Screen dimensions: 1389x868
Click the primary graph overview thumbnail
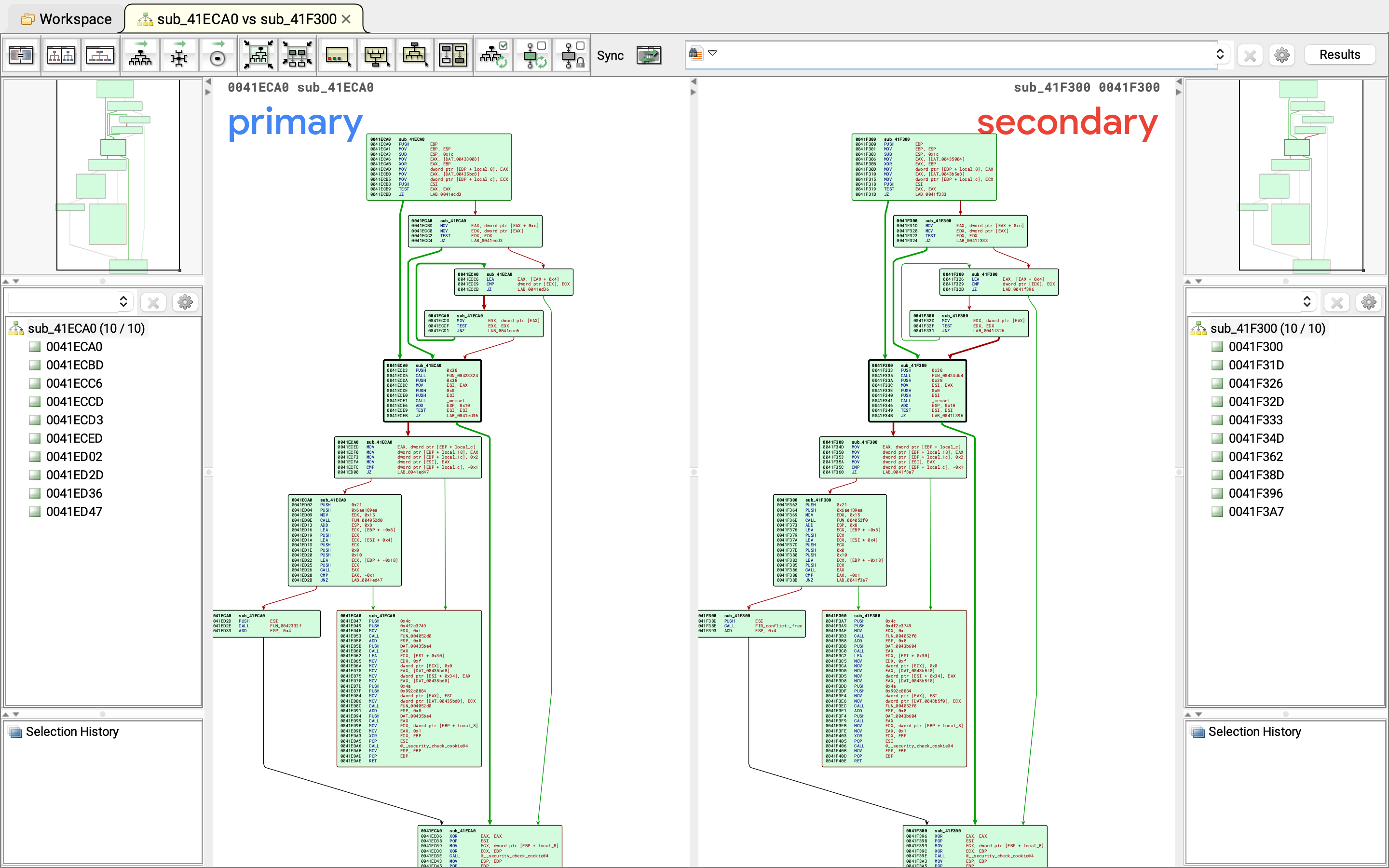103,176
